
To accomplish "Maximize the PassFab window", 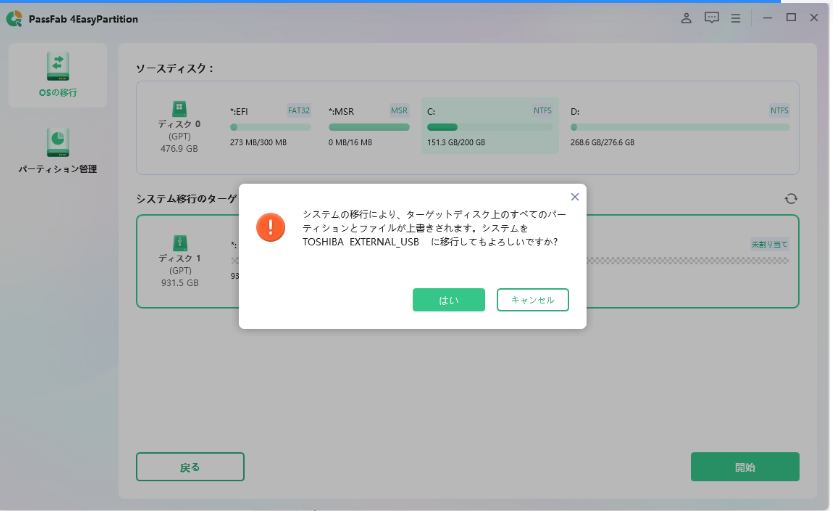I will point(790,18).
